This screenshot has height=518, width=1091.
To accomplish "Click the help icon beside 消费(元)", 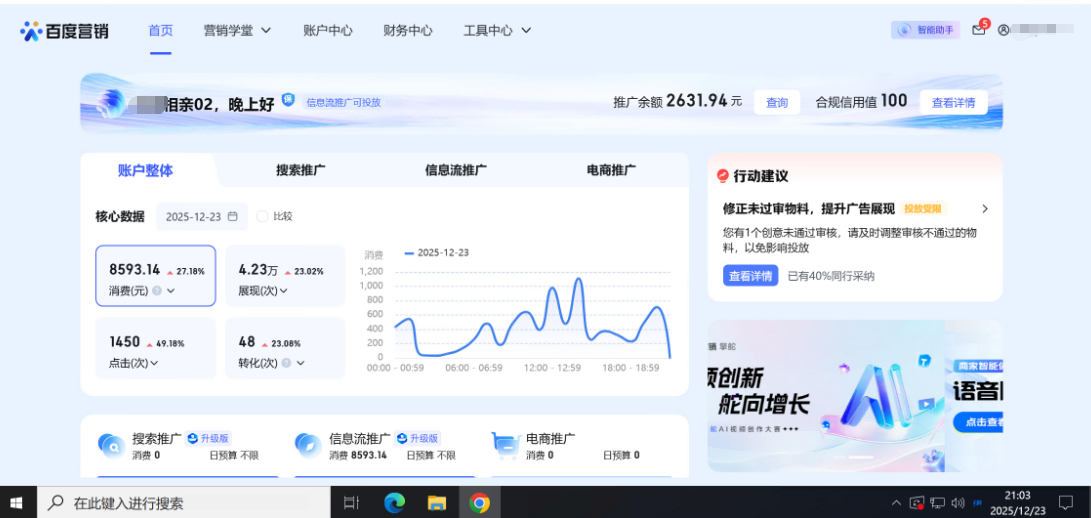I will point(157,291).
